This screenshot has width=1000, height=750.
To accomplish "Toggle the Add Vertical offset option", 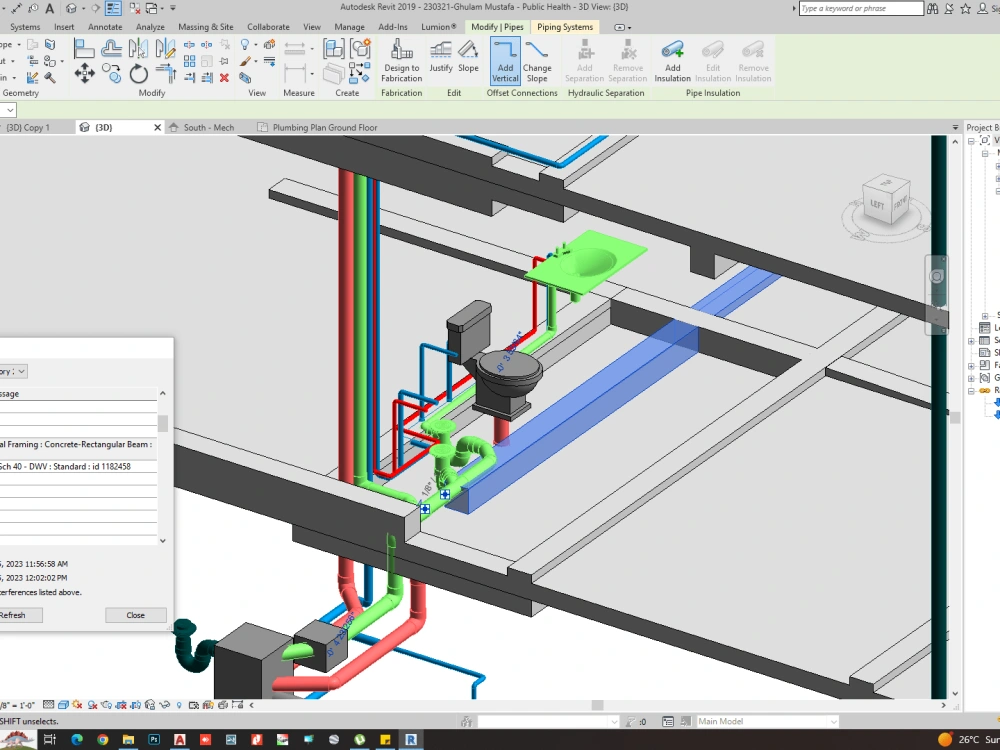I will (x=505, y=61).
